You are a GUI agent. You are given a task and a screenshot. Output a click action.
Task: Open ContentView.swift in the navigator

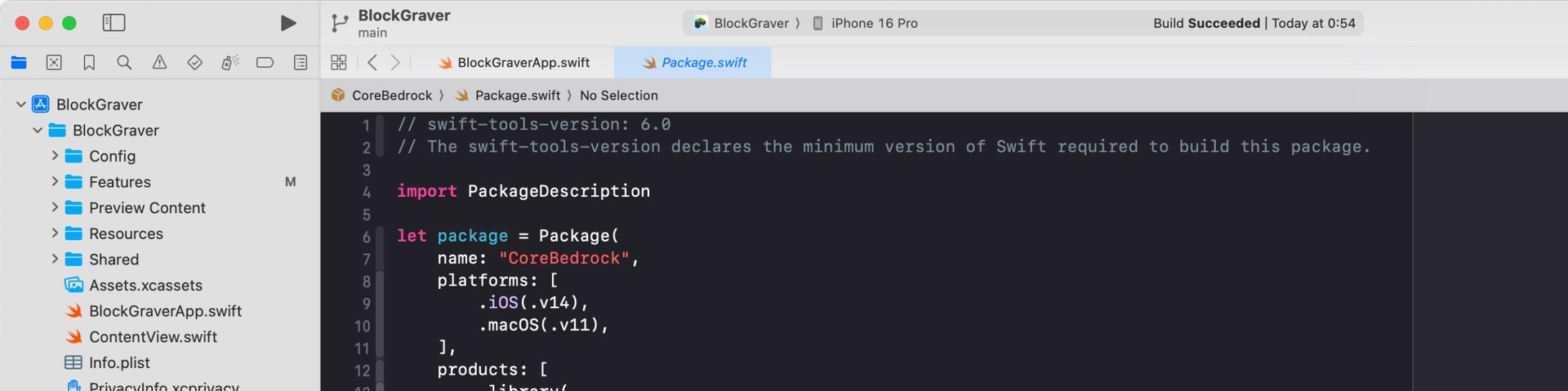pos(153,336)
